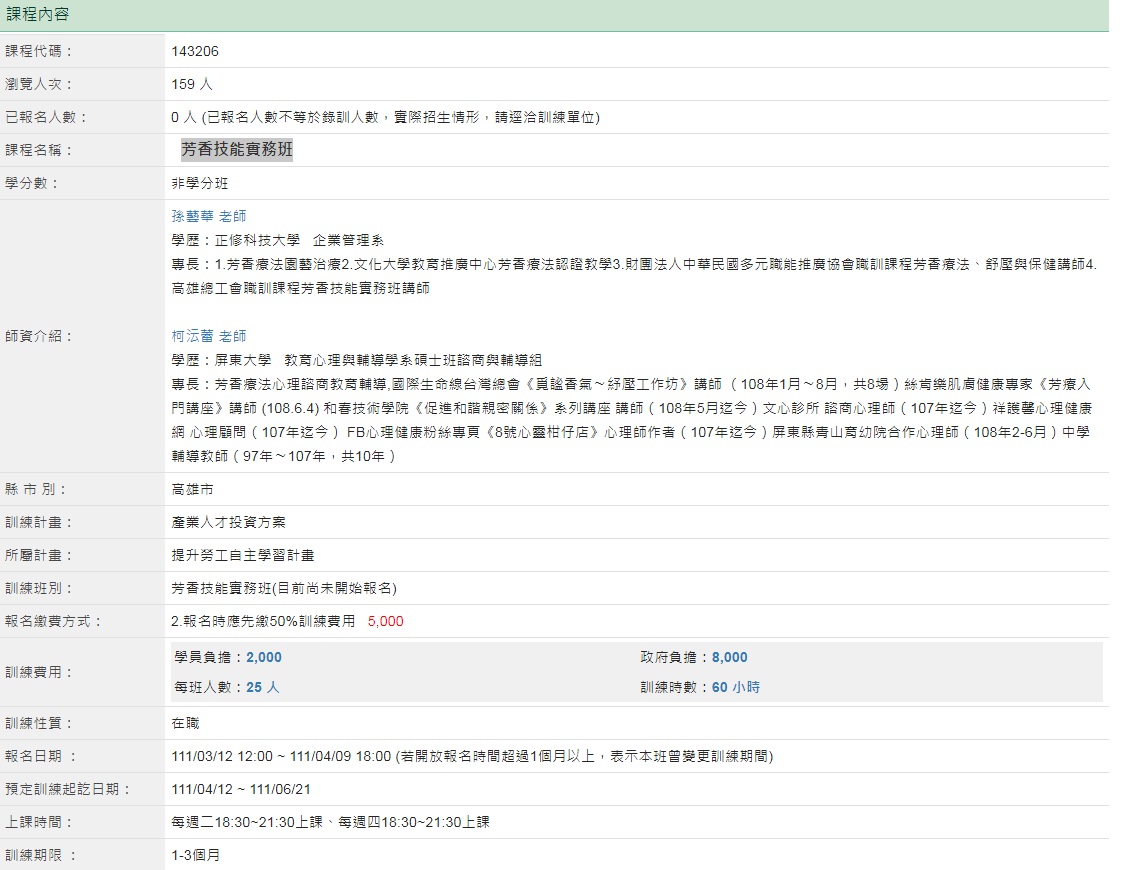Click the training period 111/04/12 ~ 111/06/21
The width and height of the screenshot is (1124, 870).
coord(241,789)
